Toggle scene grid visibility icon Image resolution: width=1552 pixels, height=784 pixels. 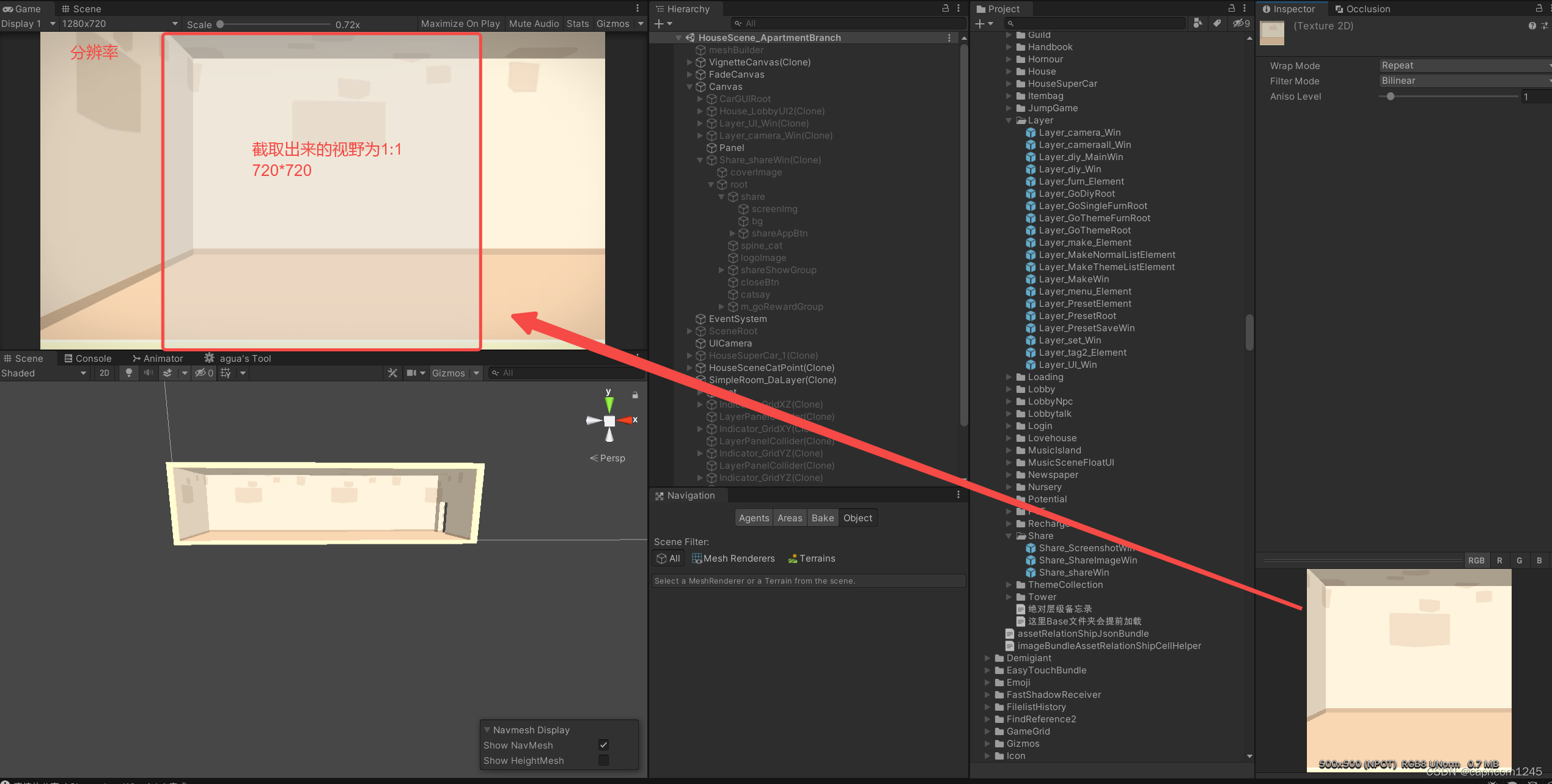point(226,373)
